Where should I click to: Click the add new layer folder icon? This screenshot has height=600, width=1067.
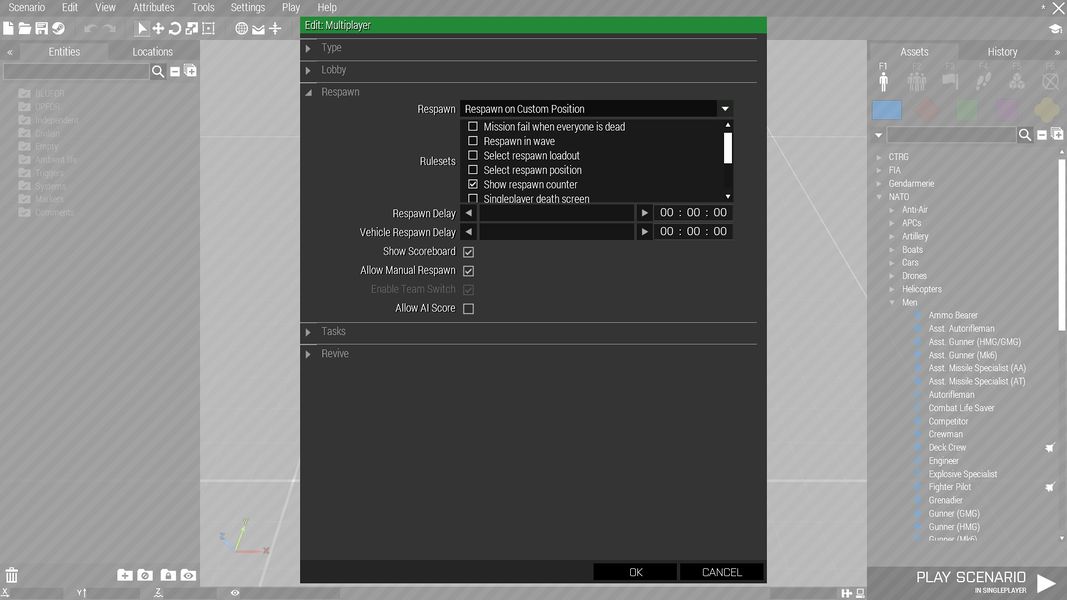pos(124,575)
